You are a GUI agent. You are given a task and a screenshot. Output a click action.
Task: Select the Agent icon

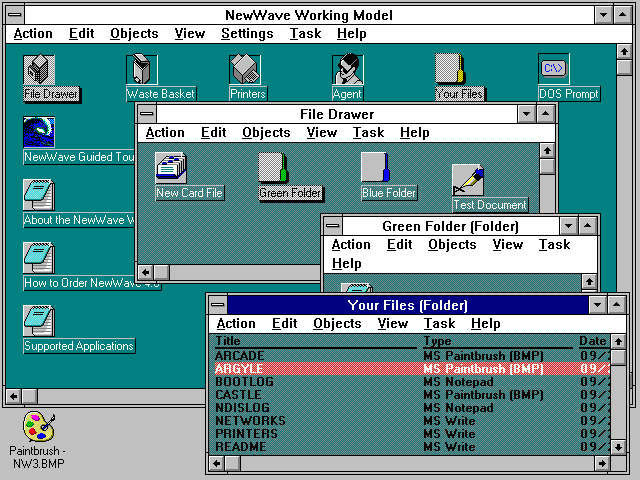click(347, 70)
